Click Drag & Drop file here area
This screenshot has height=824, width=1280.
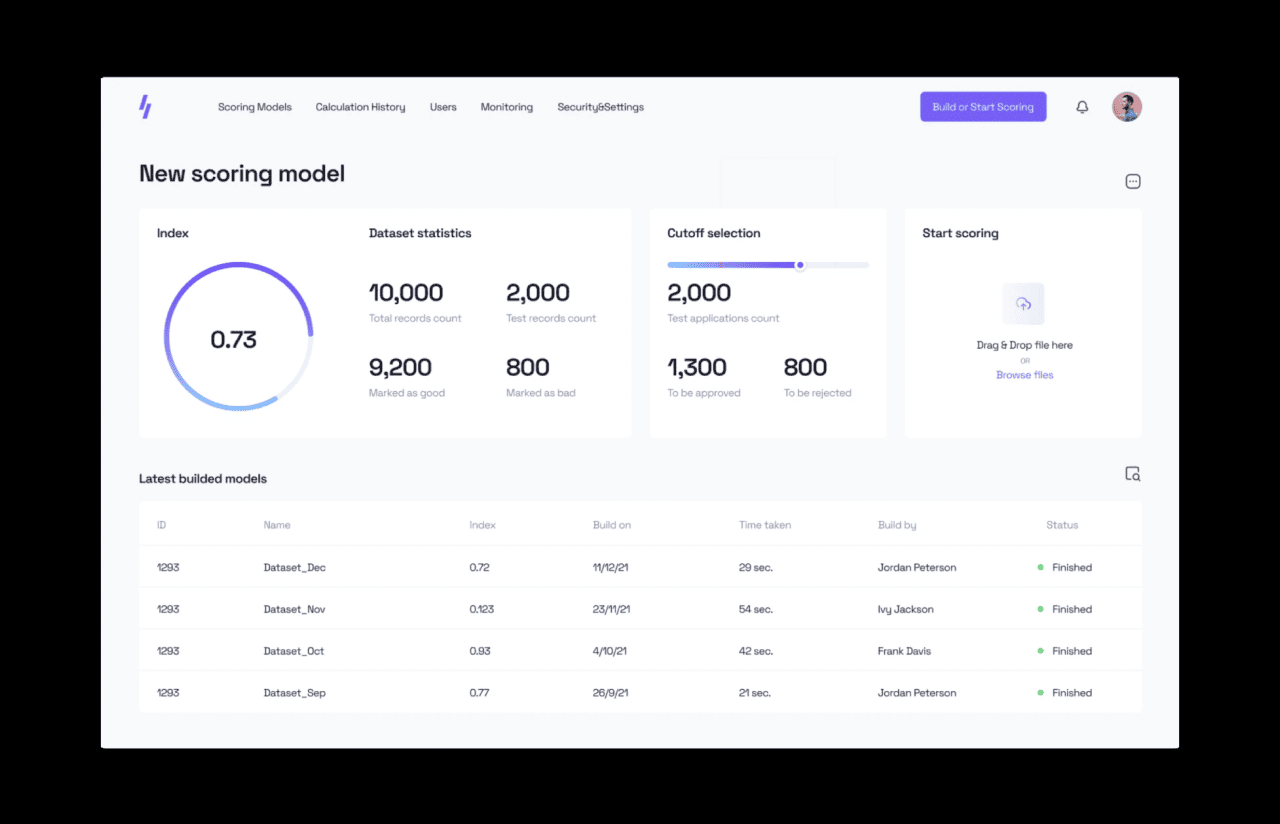(x=1025, y=345)
